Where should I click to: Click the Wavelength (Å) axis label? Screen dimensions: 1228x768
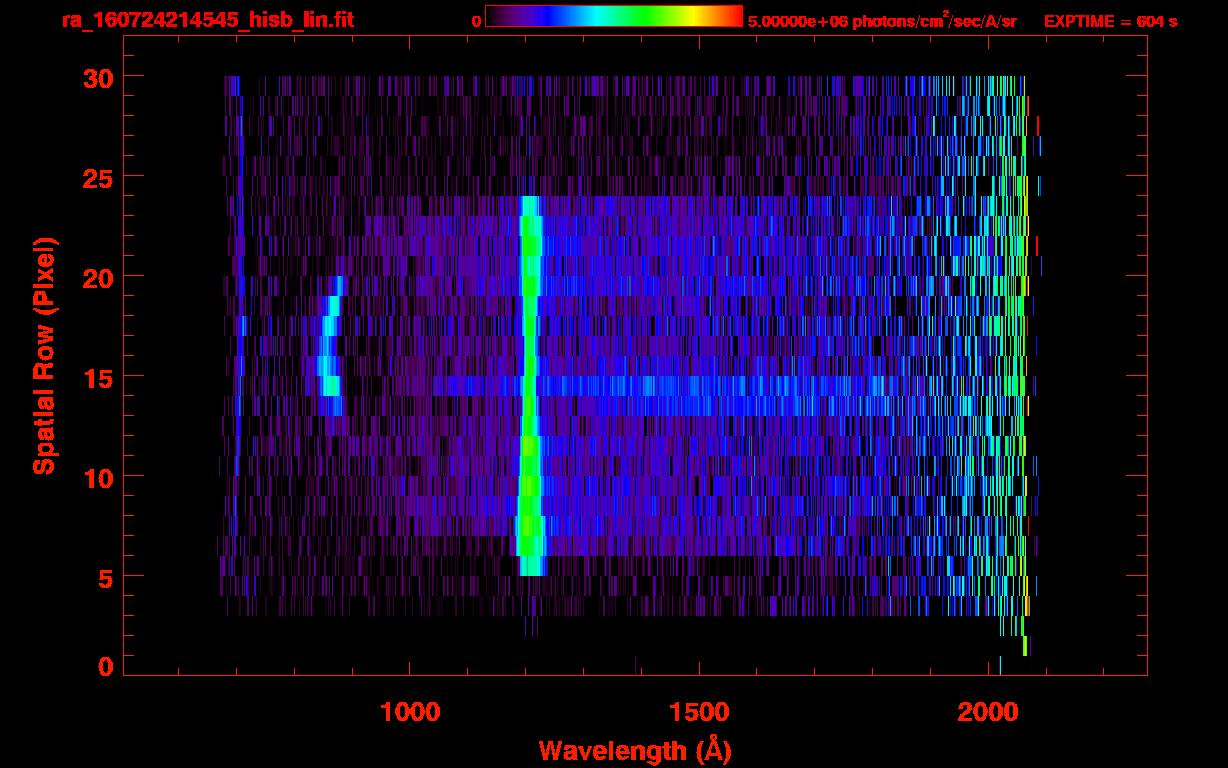[x=634, y=750]
